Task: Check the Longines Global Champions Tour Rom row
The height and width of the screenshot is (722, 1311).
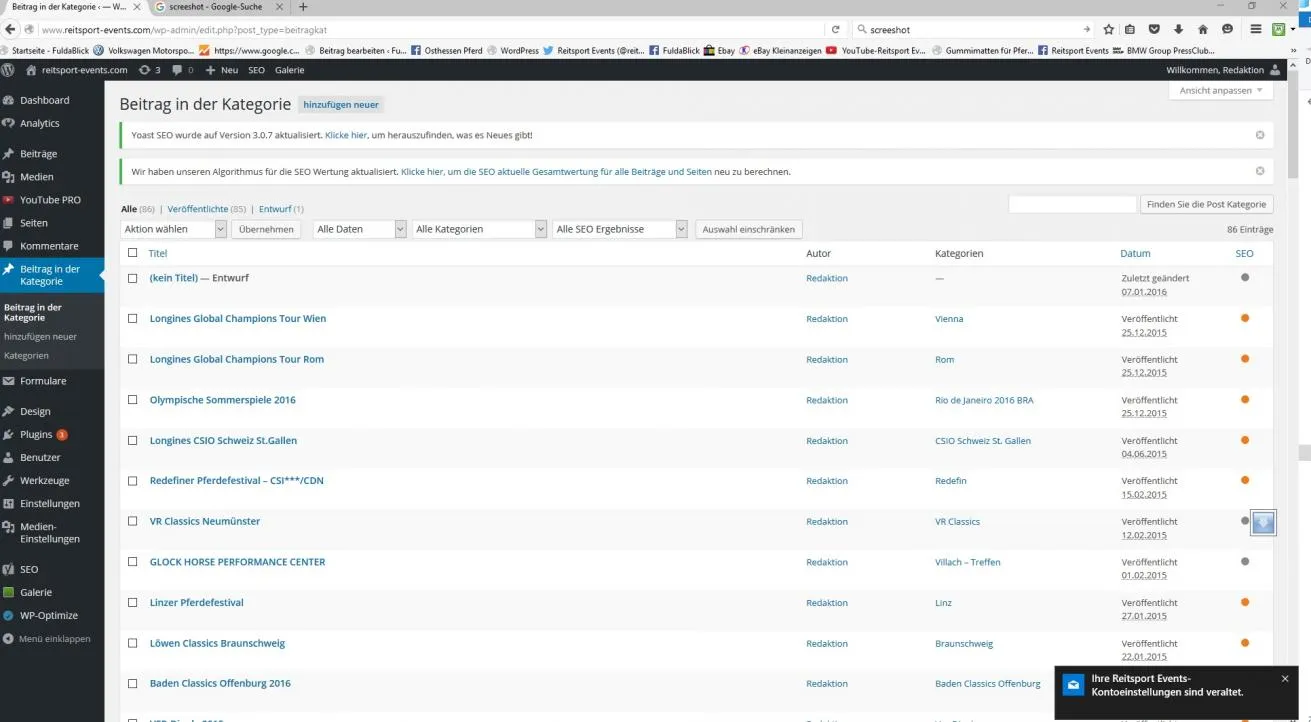Action: [133, 359]
